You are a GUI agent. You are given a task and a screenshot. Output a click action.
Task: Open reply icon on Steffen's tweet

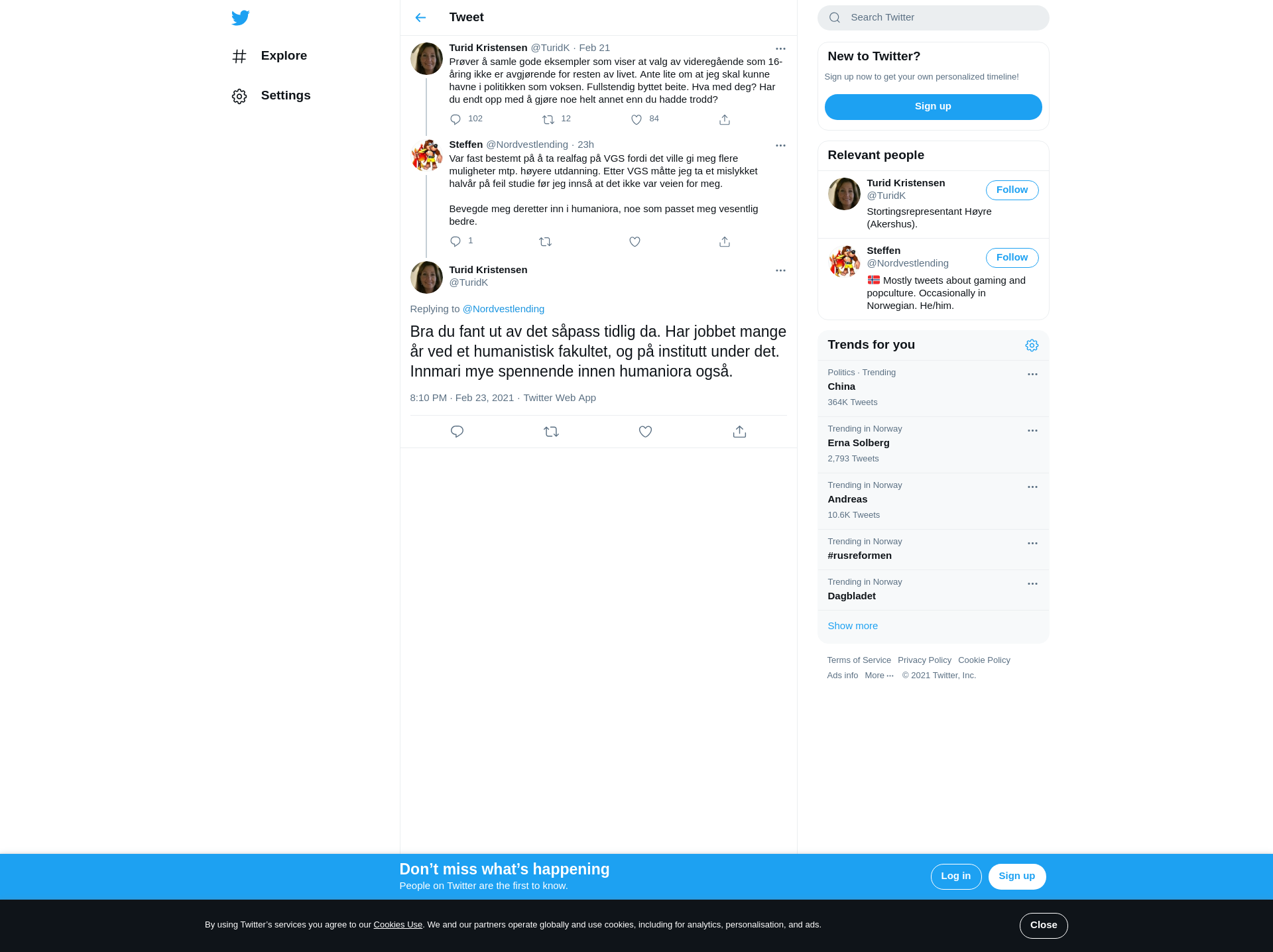[x=455, y=242]
